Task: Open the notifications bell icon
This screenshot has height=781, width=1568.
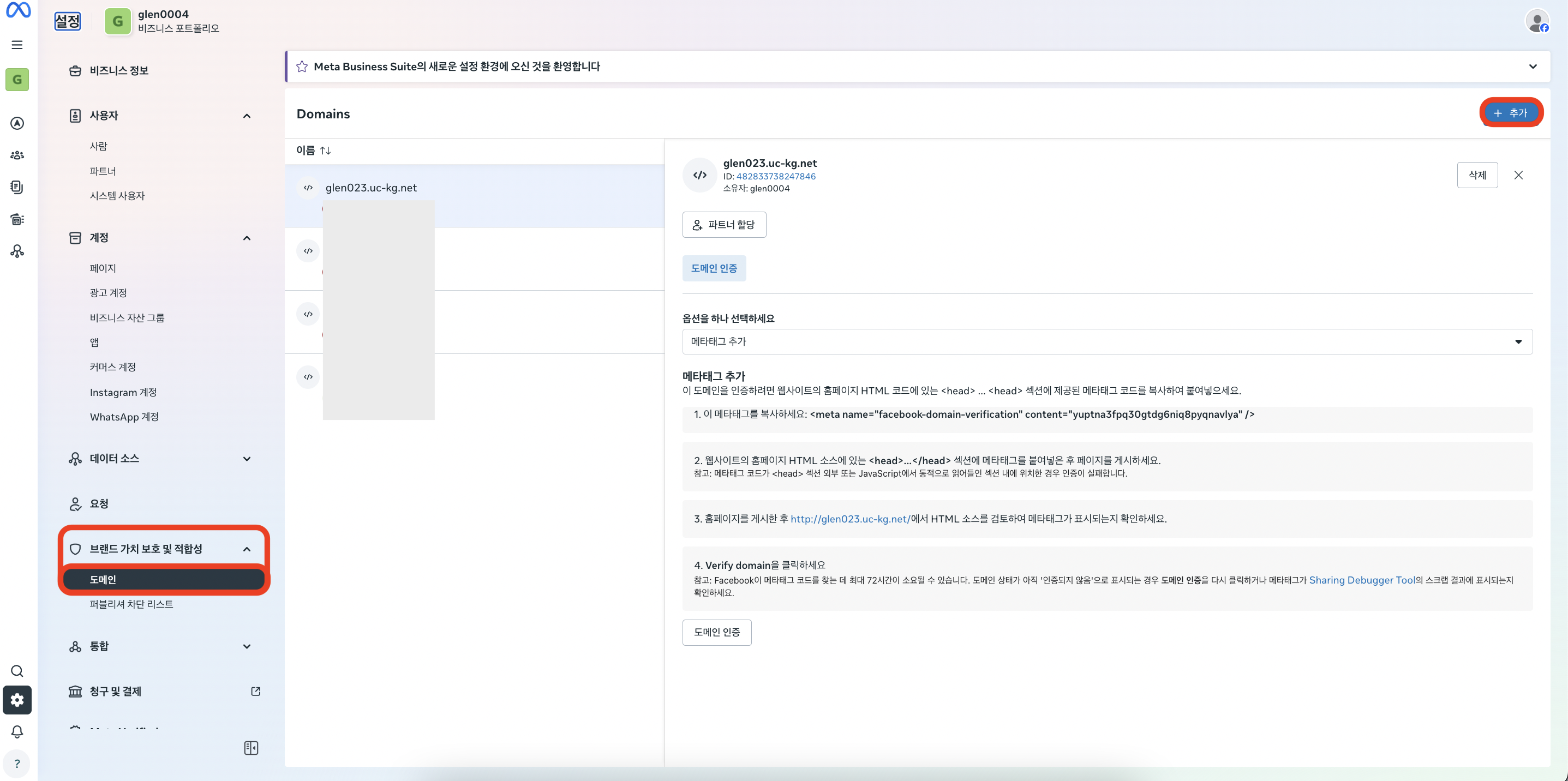Action: pyautogui.click(x=17, y=732)
